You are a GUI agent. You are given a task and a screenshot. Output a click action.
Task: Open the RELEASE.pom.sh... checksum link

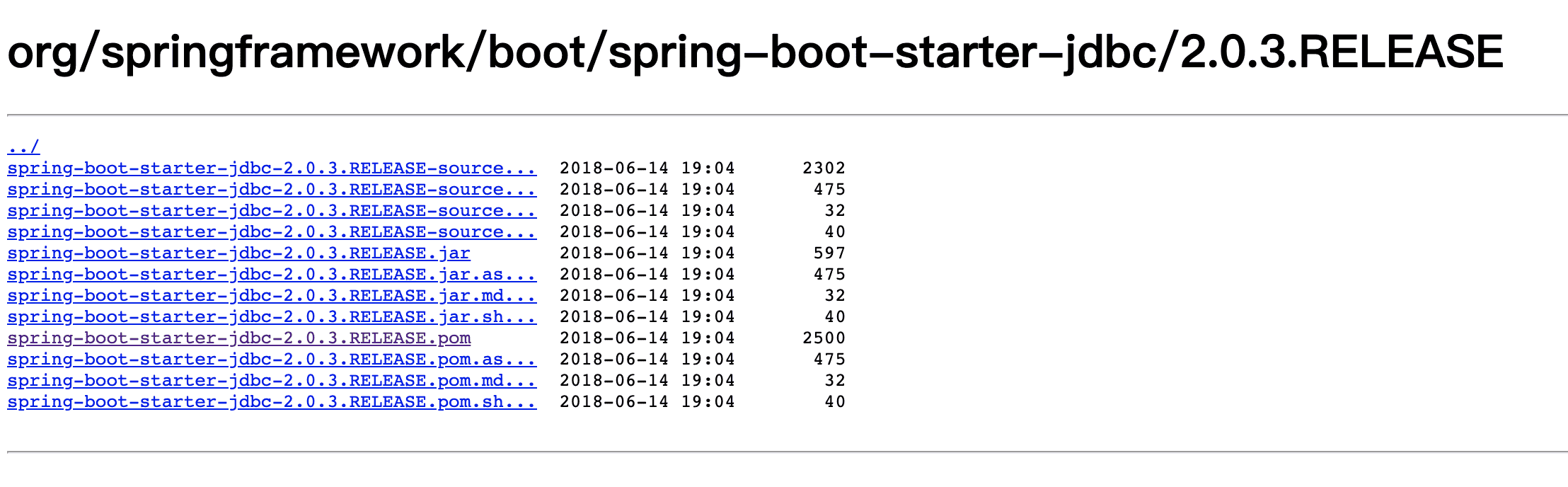click(271, 402)
